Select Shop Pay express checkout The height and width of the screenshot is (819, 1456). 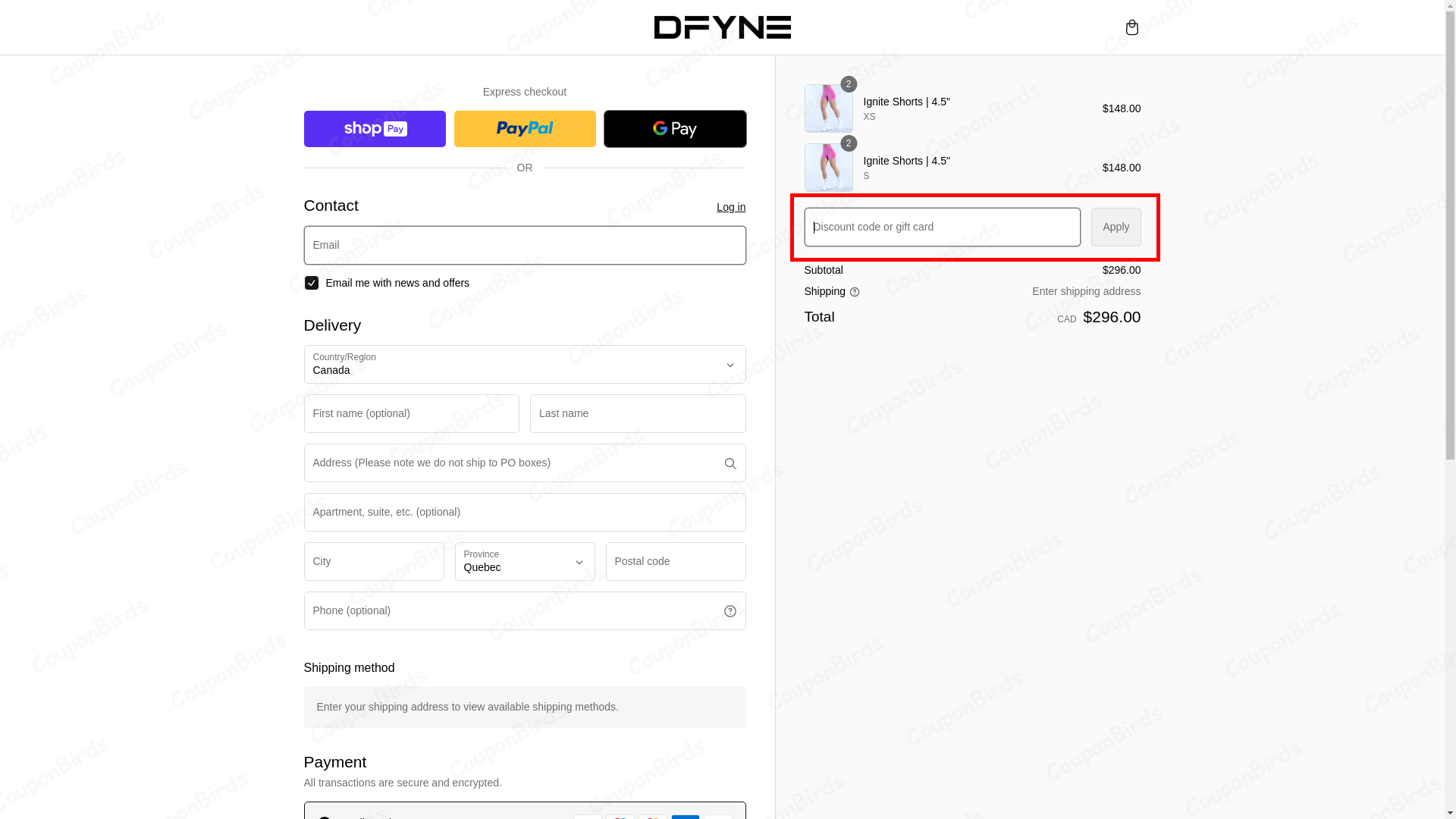pos(374,128)
